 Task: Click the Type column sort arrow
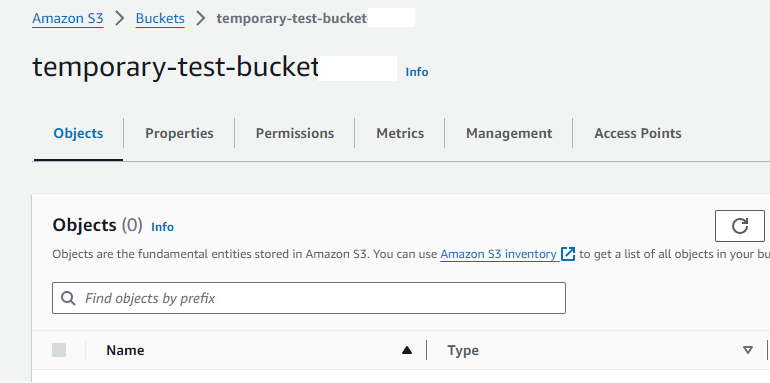pyautogui.click(x=747, y=350)
